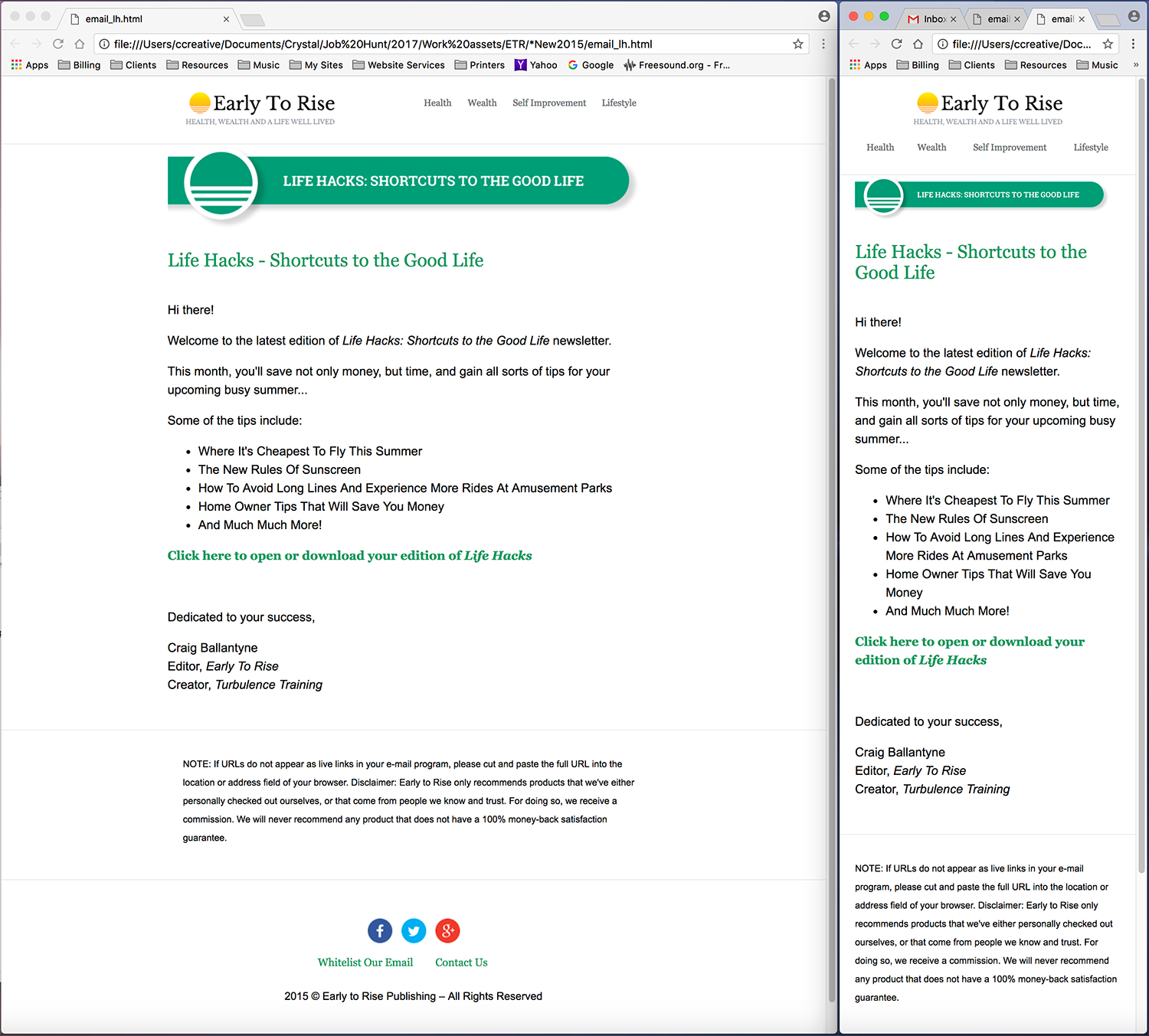
Task: Open Apps grid in right window bookmarks bar
Action: [x=868, y=65]
